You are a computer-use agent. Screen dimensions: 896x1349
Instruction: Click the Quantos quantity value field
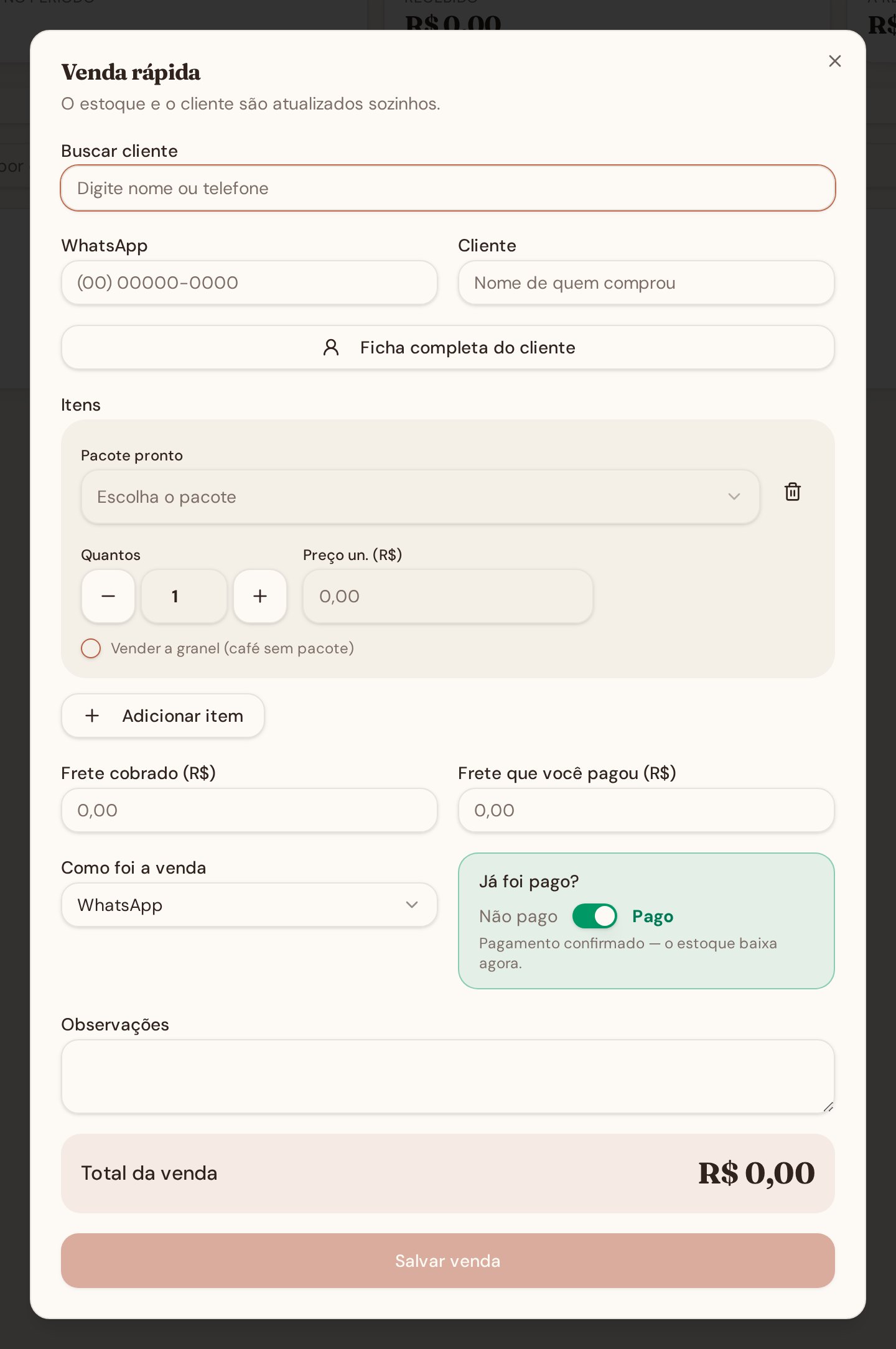[x=184, y=596]
